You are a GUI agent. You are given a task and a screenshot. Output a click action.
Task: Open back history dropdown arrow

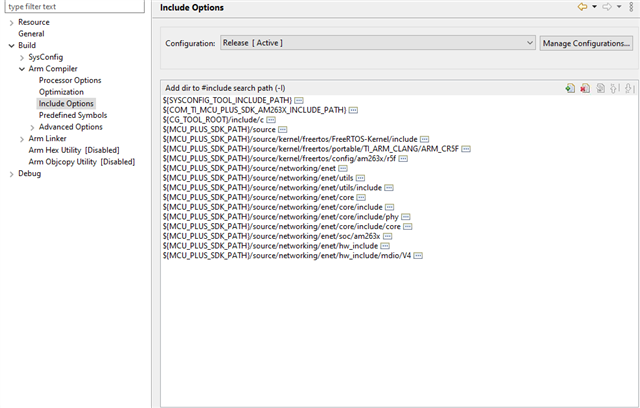pyautogui.click(x=594, y=7)
